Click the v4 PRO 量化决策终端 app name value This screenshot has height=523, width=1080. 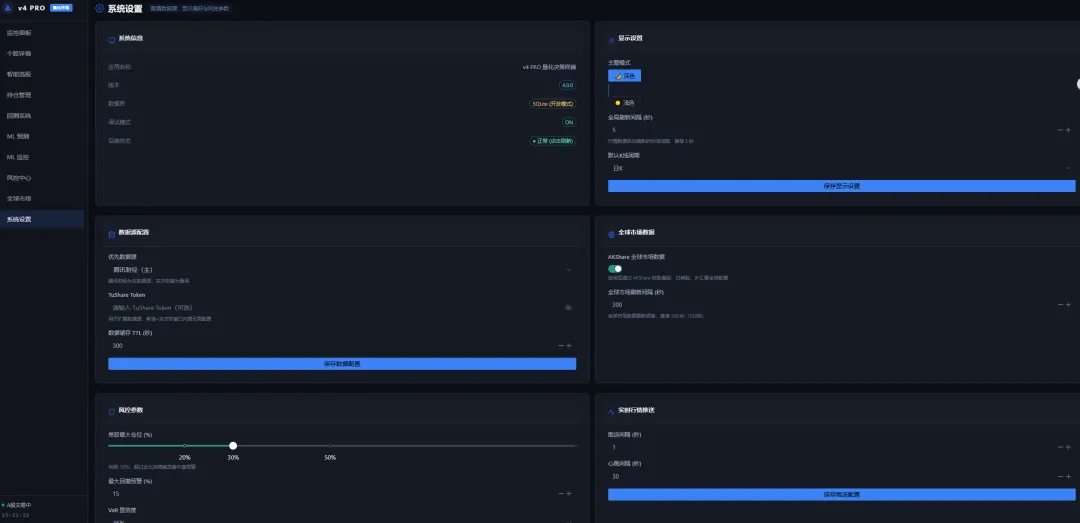[x=549, y=68]
